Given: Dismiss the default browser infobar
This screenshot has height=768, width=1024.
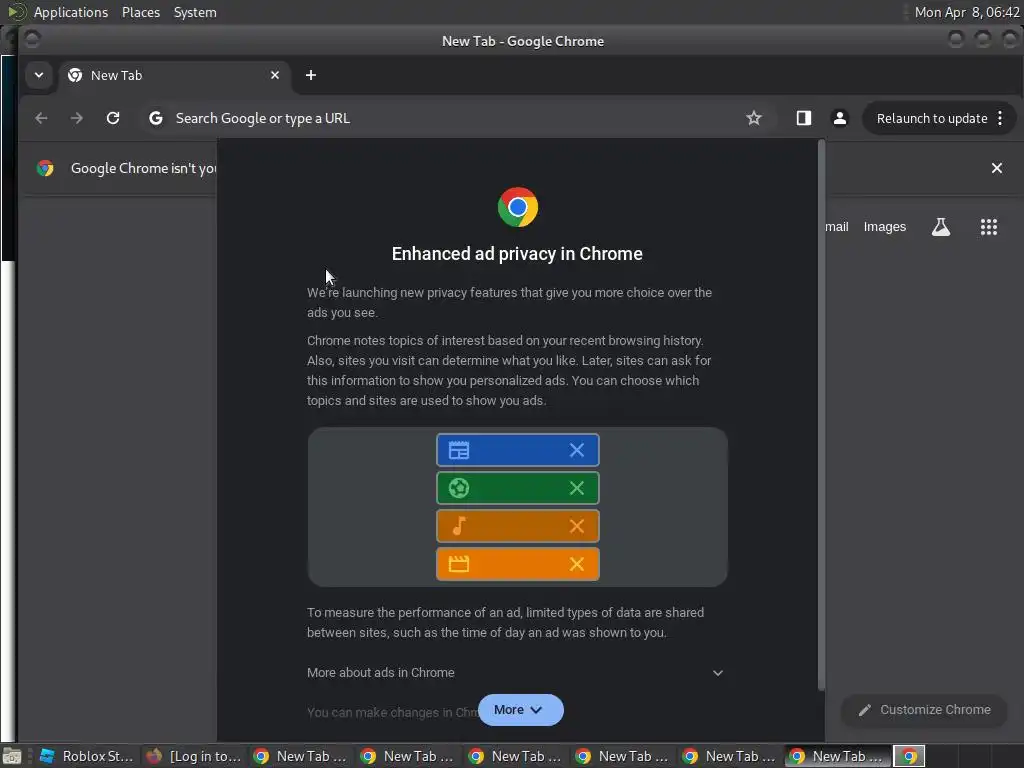Looking at the screenshot, I should tap(997, 168).
